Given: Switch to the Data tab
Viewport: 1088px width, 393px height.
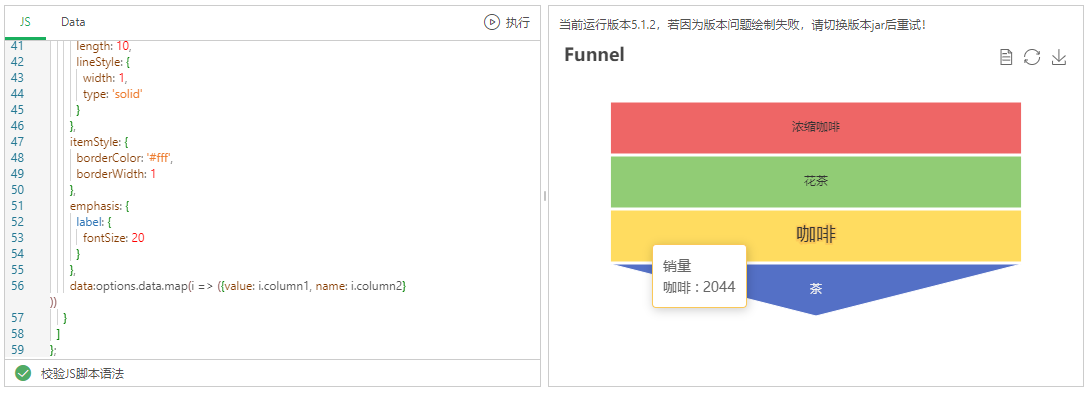Looking at the screenshot, I should (73, 22).
